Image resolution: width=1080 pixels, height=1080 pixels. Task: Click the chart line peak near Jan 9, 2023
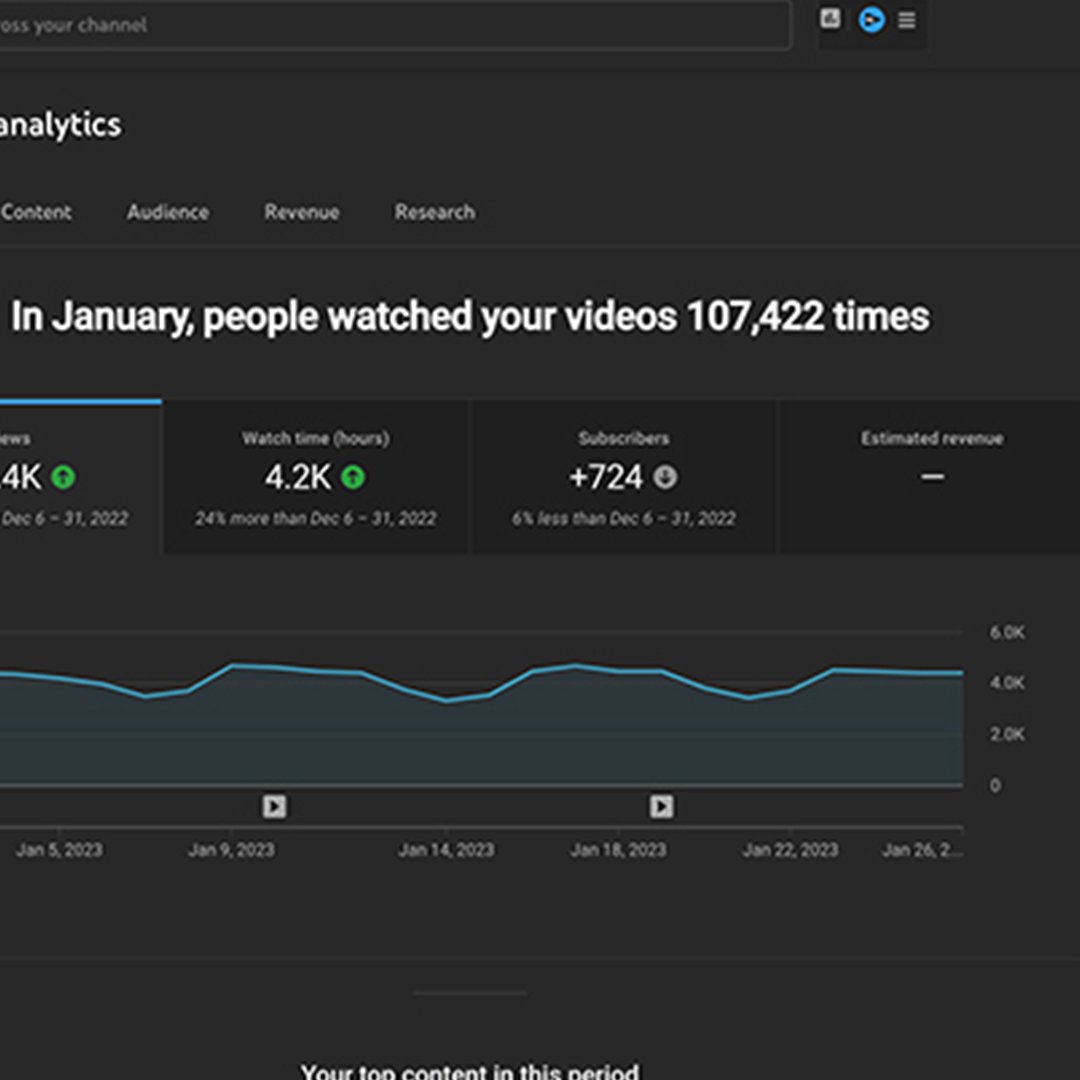pos(234,665)
